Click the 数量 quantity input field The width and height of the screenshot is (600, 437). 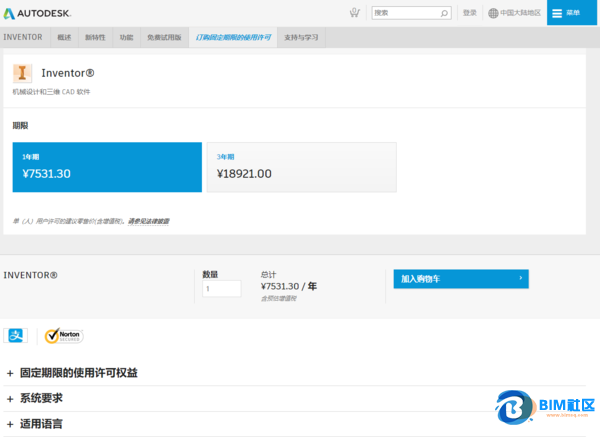point(221,289)
